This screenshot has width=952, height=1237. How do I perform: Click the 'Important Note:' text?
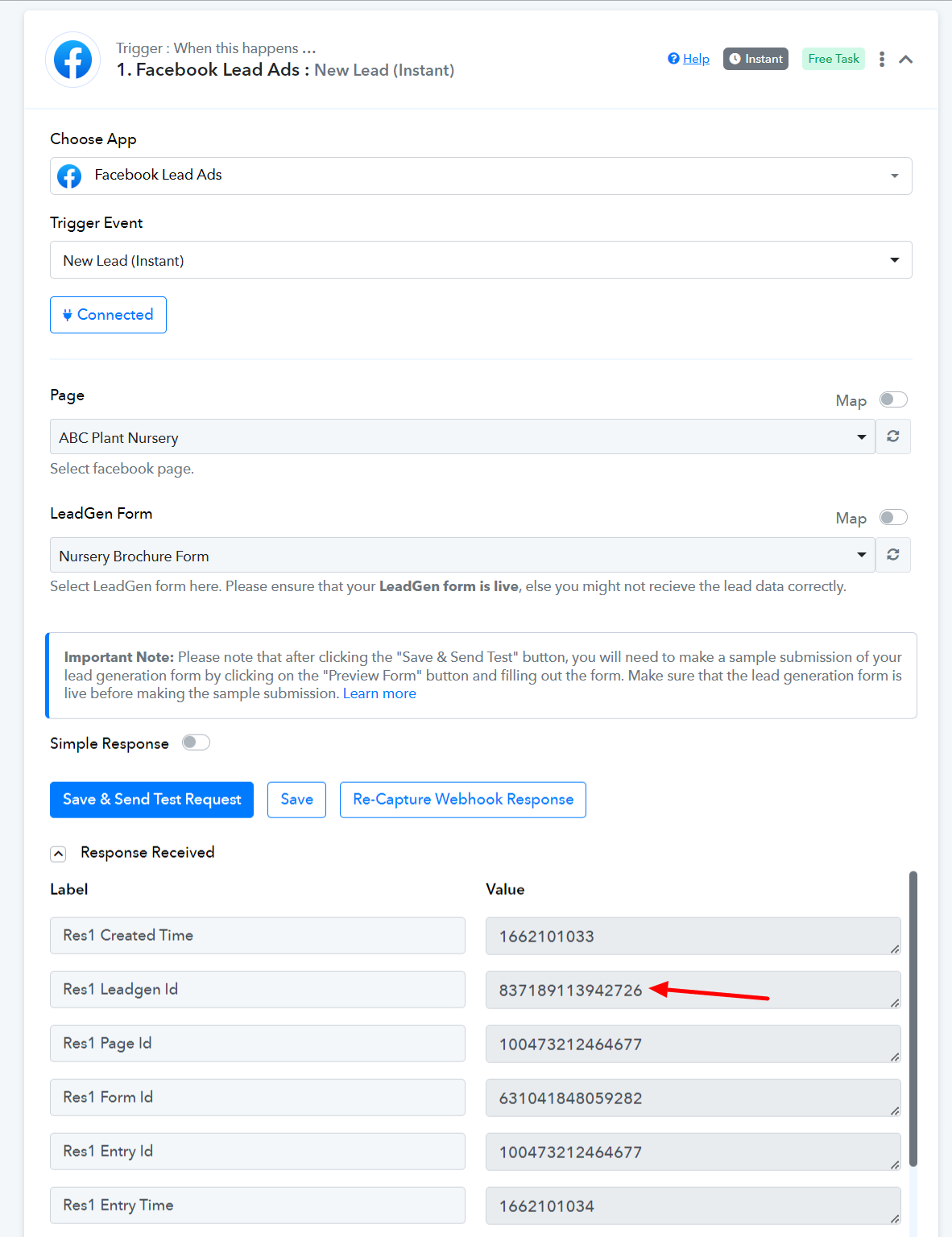tap(119, 657)
